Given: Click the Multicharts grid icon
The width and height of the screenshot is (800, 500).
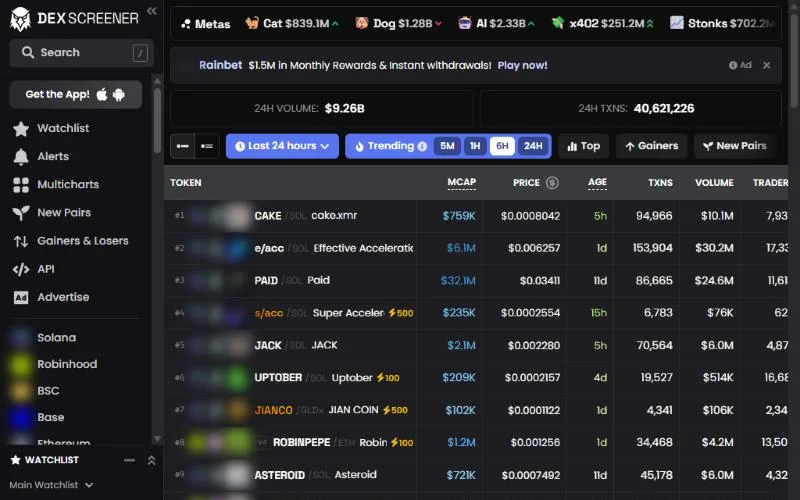Looking at the screenshot, I should coord(21,185).
